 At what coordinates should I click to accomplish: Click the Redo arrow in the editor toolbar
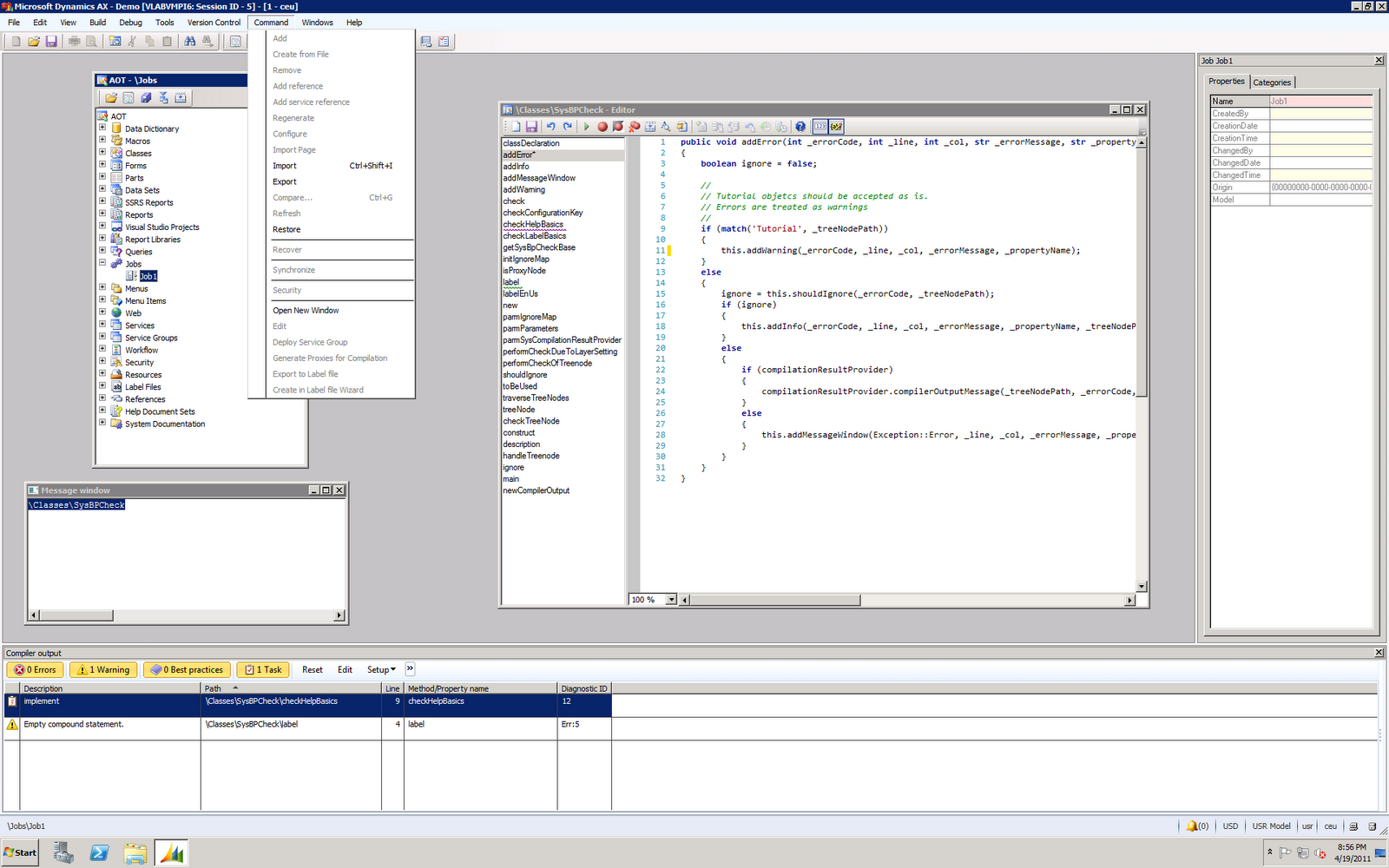pyautogui.click(x=567, y=127)
